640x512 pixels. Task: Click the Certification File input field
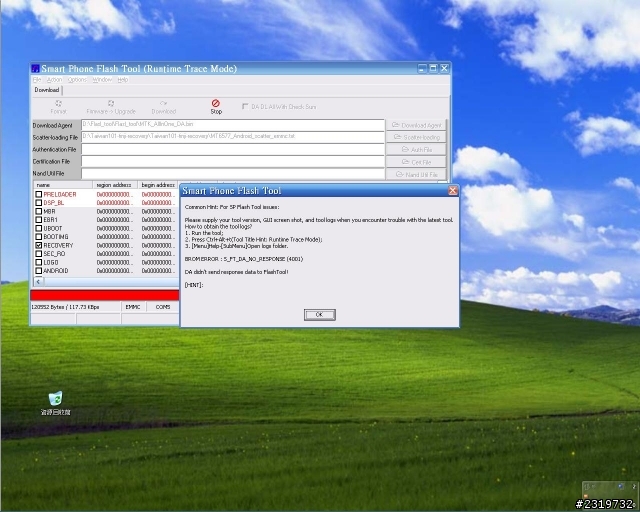tap(233, 161)
